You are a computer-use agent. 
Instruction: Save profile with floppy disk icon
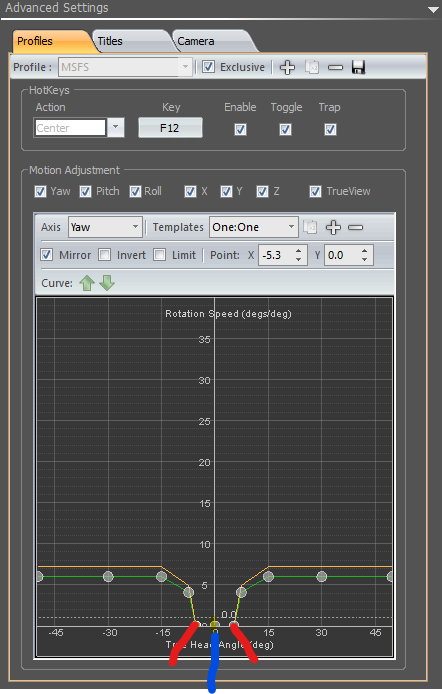coord(358,67)
